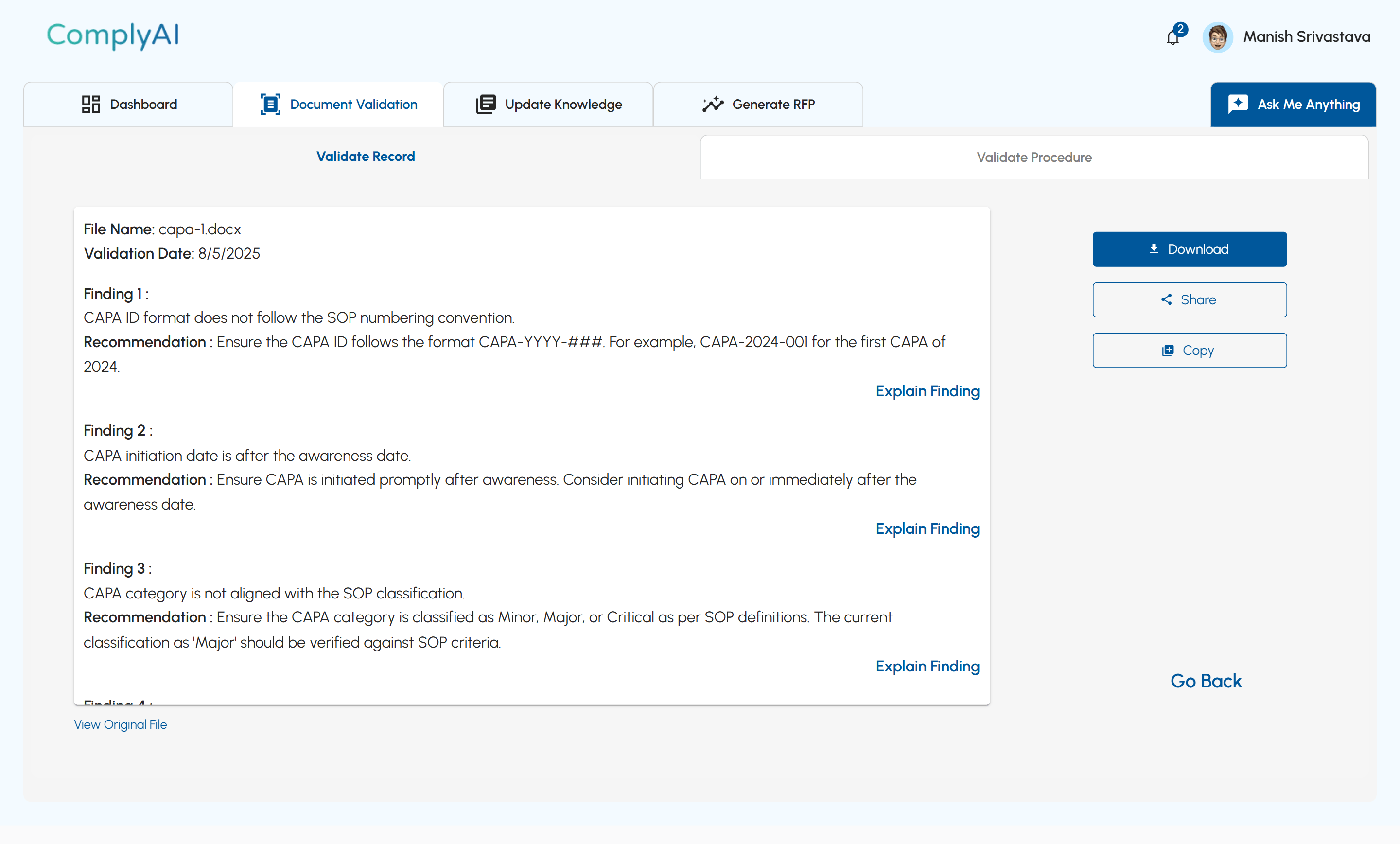Click the download arrow icon
Image resolution: width=1400 pixels, height=844 pixels.
tap(1154, 249)
